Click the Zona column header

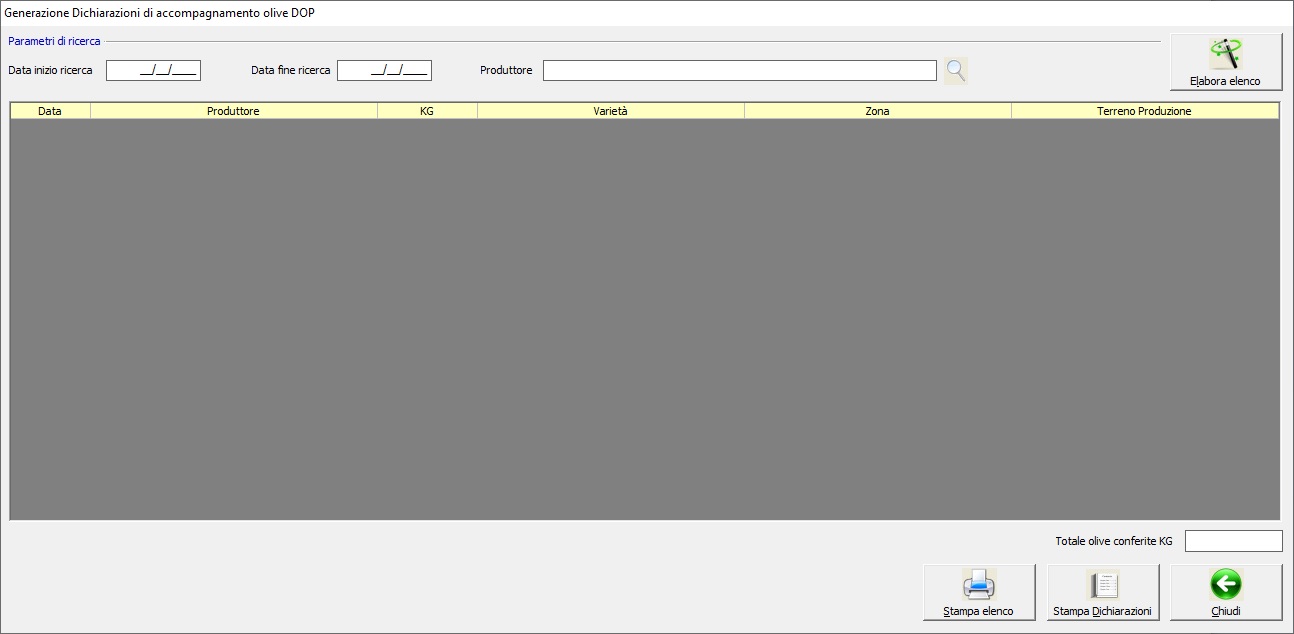877,111
